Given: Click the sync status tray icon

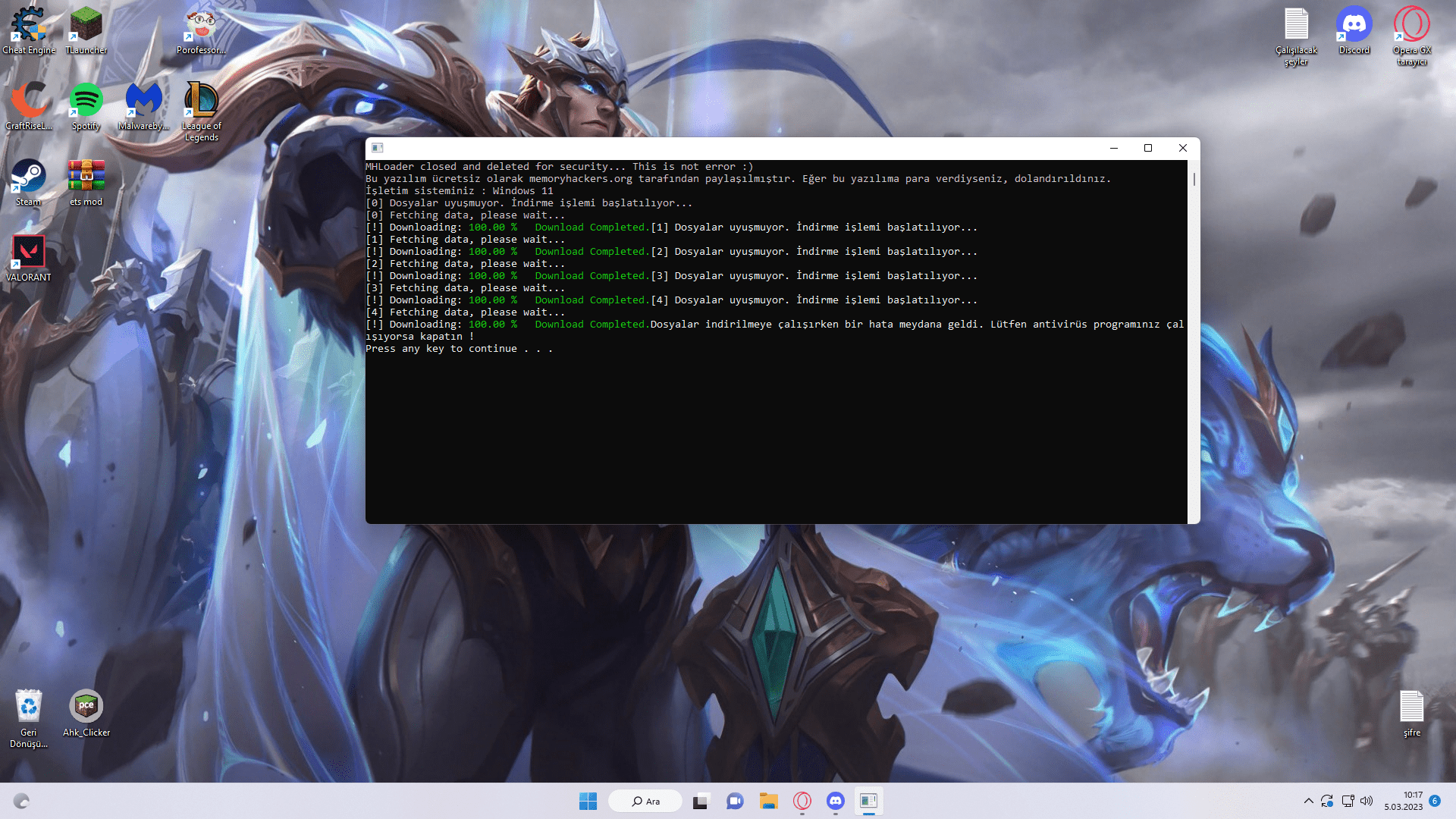Looking at the screenshot, I should (1327, 801).
